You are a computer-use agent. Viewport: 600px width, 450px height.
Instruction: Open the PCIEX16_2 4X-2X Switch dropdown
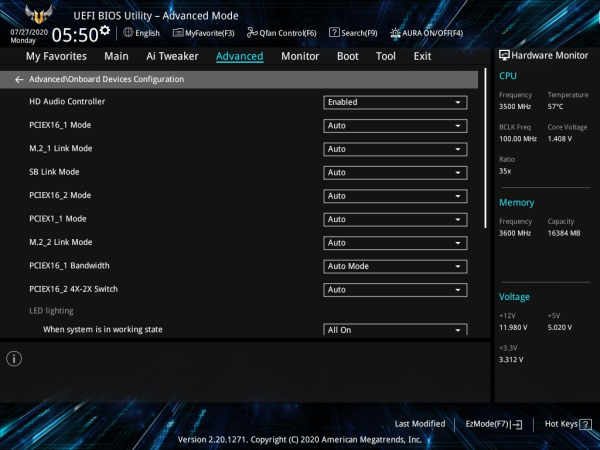tap(395, 290)
